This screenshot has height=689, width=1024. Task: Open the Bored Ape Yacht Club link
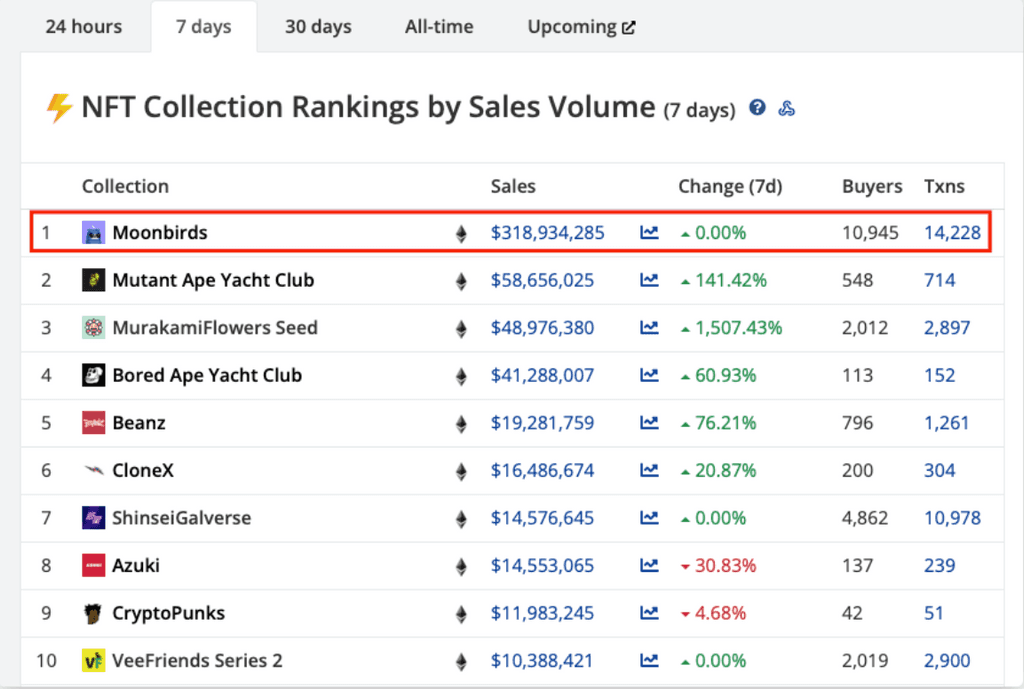[207, 376]
